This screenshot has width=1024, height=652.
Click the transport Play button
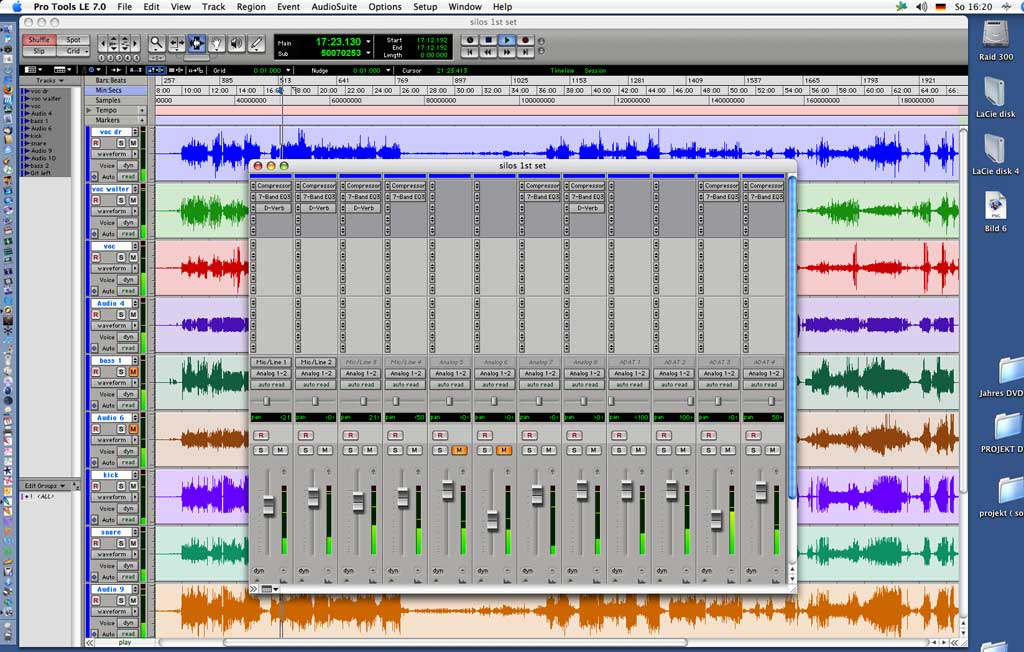tap(506, 40)
